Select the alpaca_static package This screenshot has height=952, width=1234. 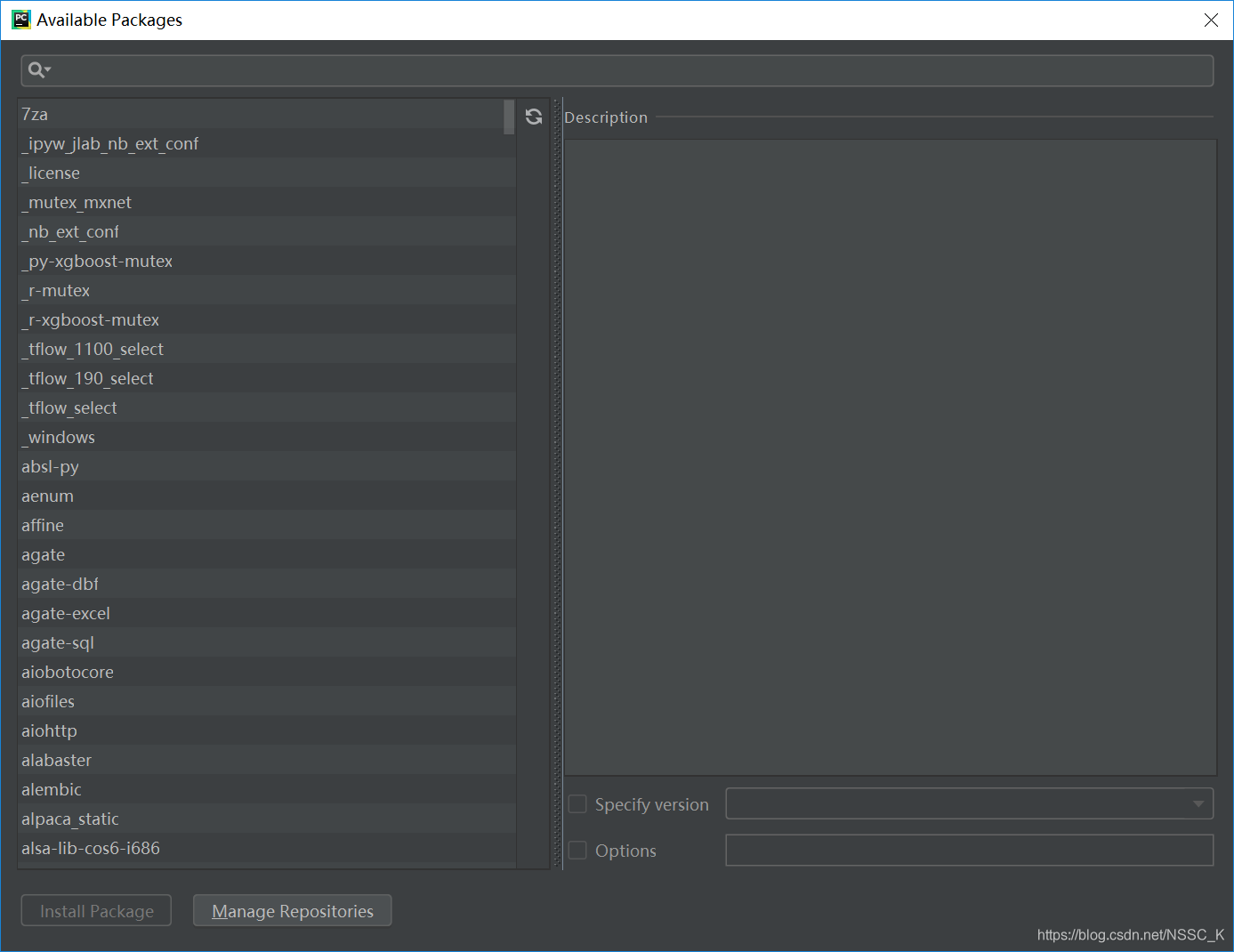pos(267,819)
